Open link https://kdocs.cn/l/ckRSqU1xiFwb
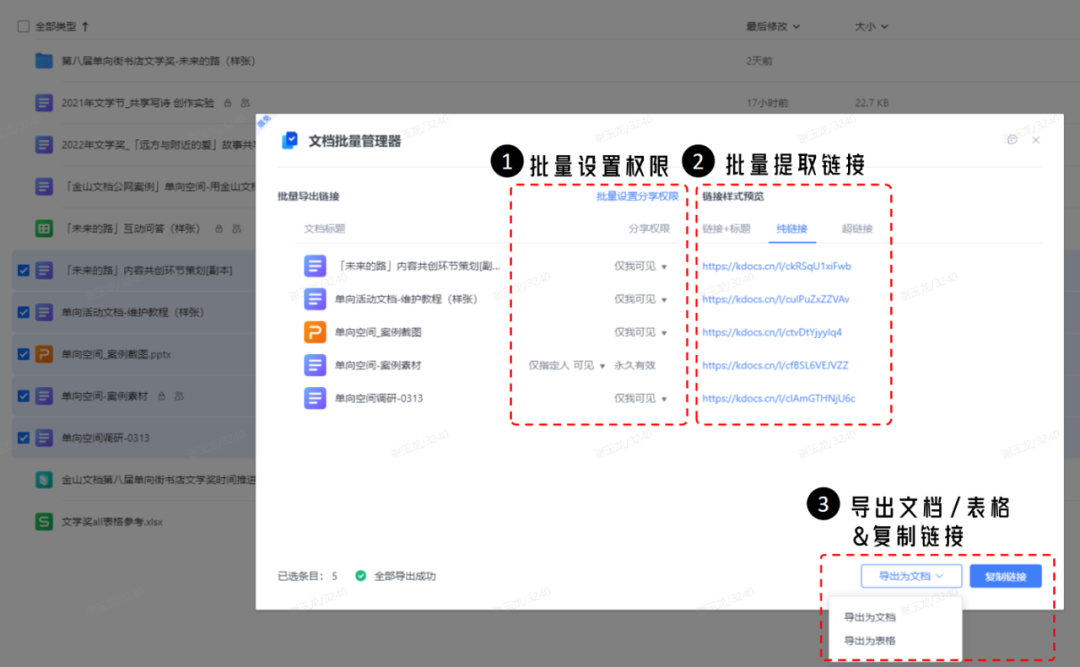 coord(777,266)
